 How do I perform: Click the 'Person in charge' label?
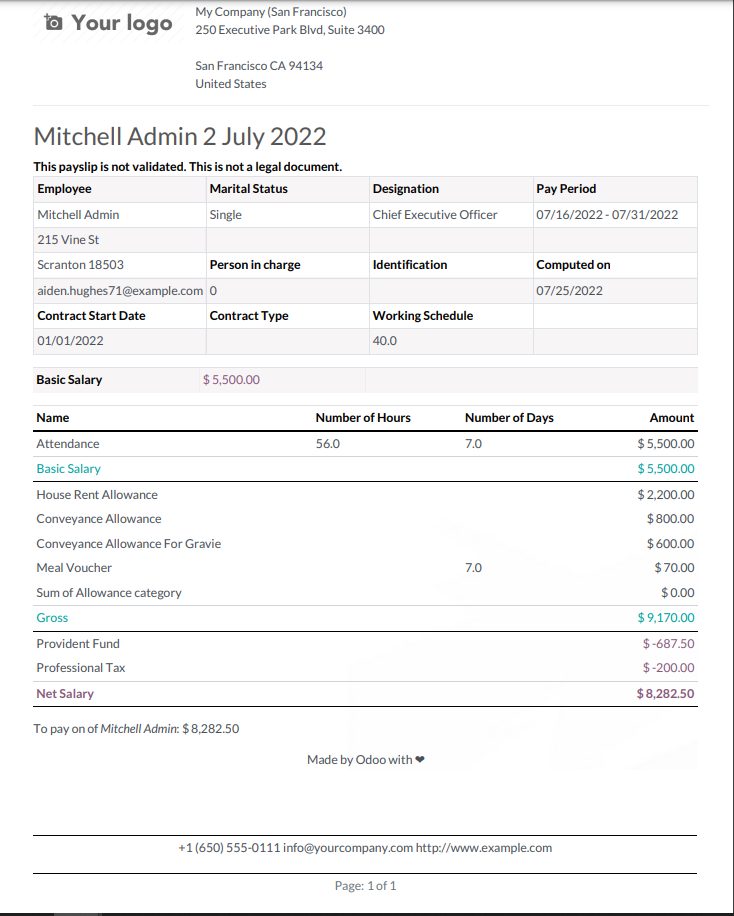click(255, 265)
